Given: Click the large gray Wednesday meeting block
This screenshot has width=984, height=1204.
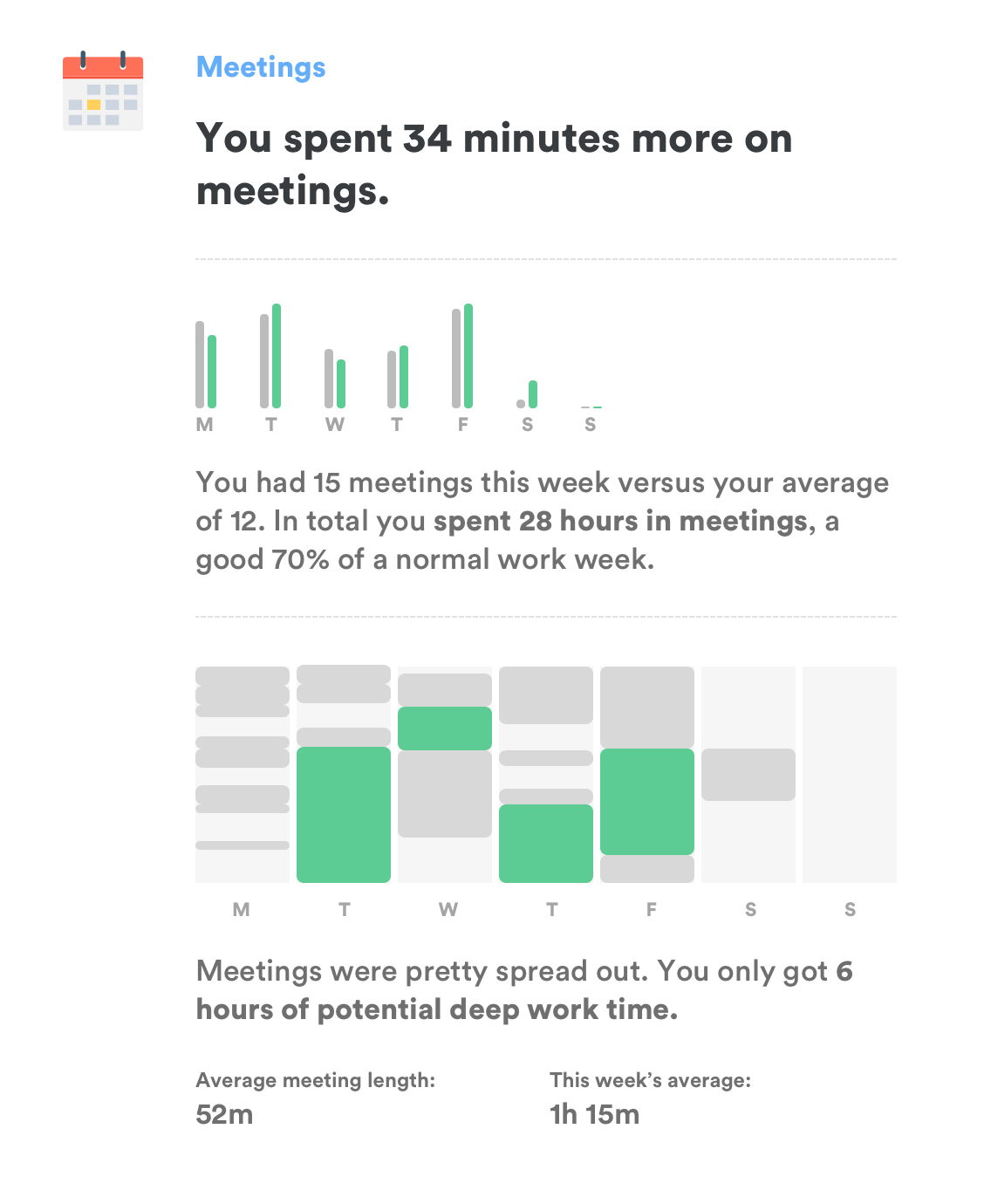Looking at the screenshot, I should pyautogui.click(x=445, y=794).
